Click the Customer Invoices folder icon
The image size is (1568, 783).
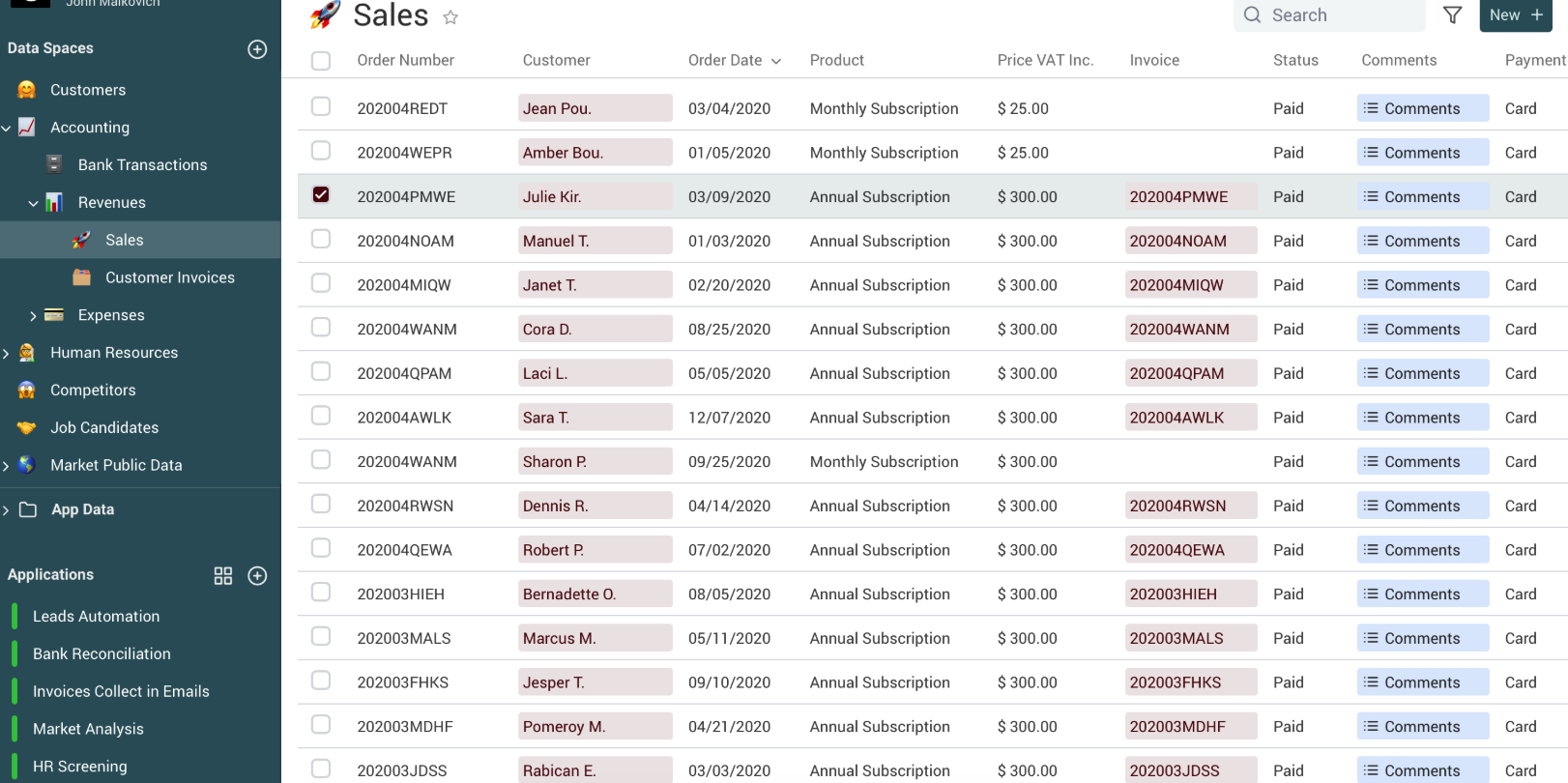coord(82,277)
